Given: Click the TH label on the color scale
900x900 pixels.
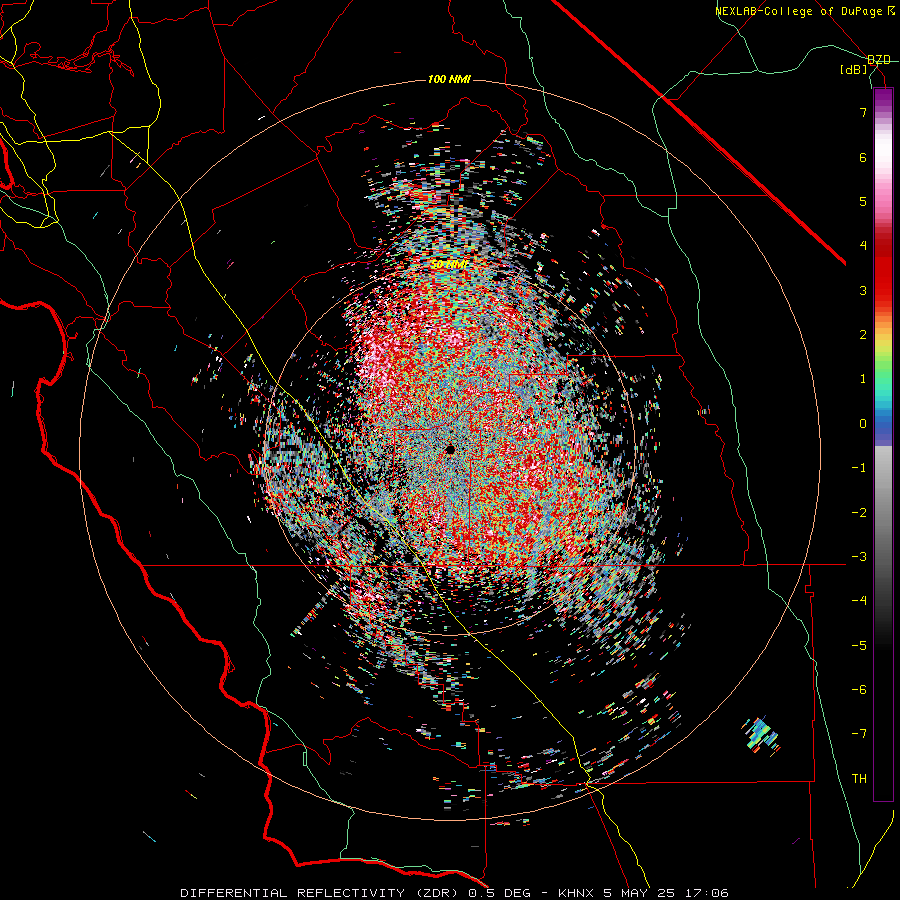Looking at the screenshot, I should tap(859, 778).
